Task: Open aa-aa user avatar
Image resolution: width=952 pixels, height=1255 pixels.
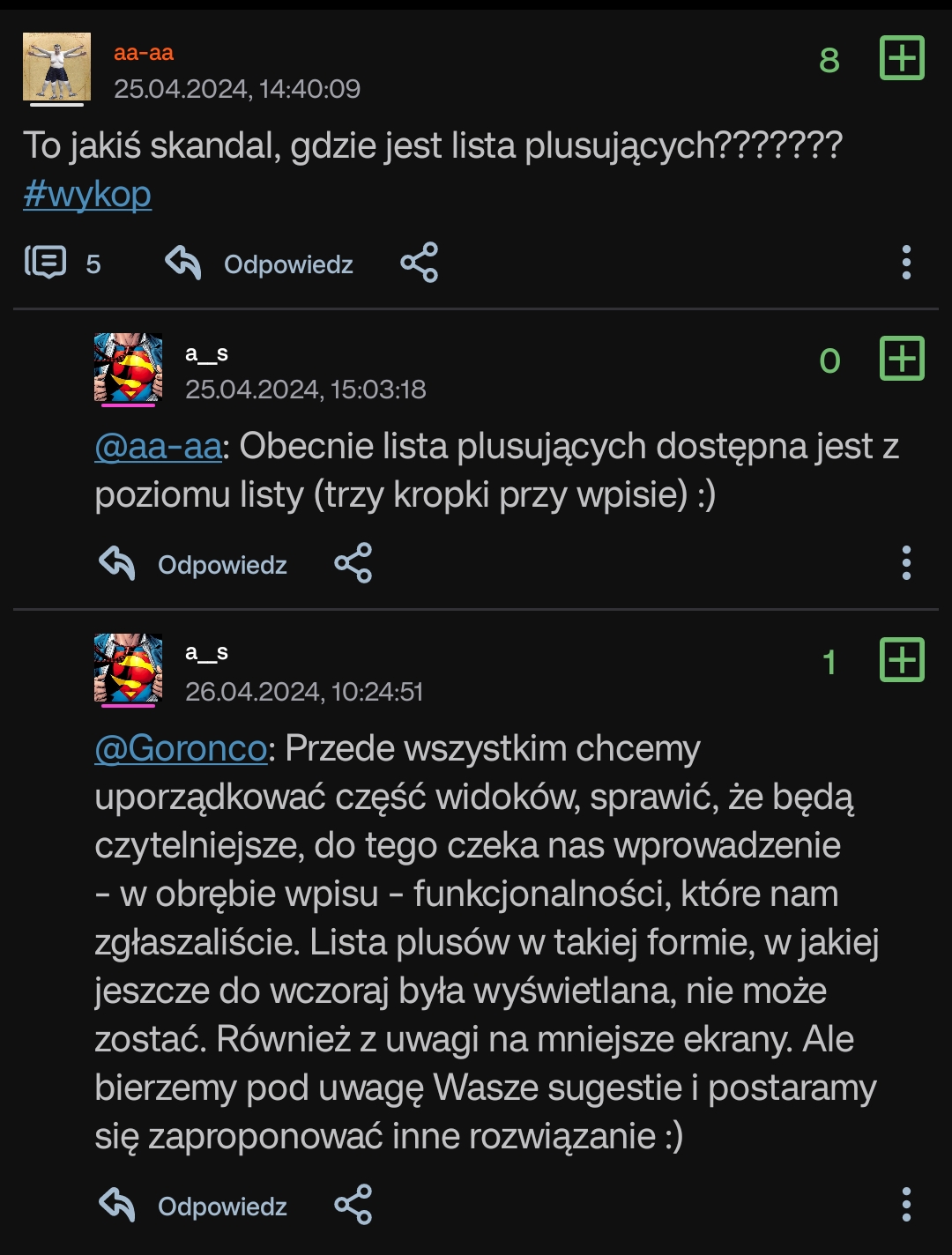Action: [x=56, y=67]
